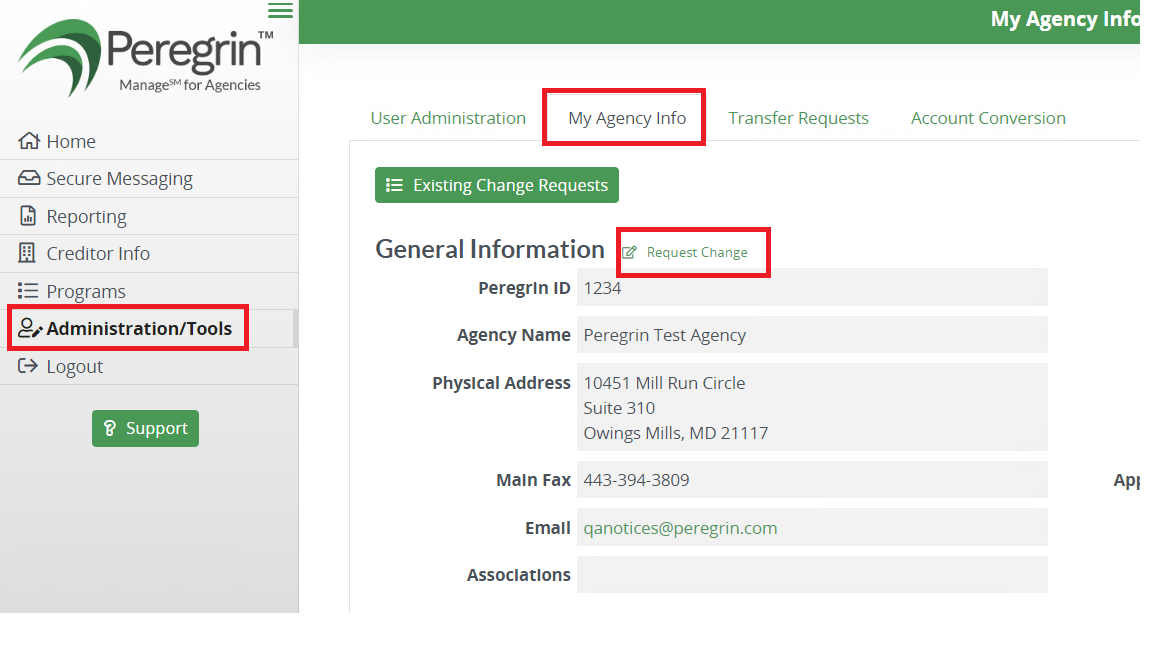1152x648 pixels.
Task: Click the Physical Address label
Action: pos(501,384)
